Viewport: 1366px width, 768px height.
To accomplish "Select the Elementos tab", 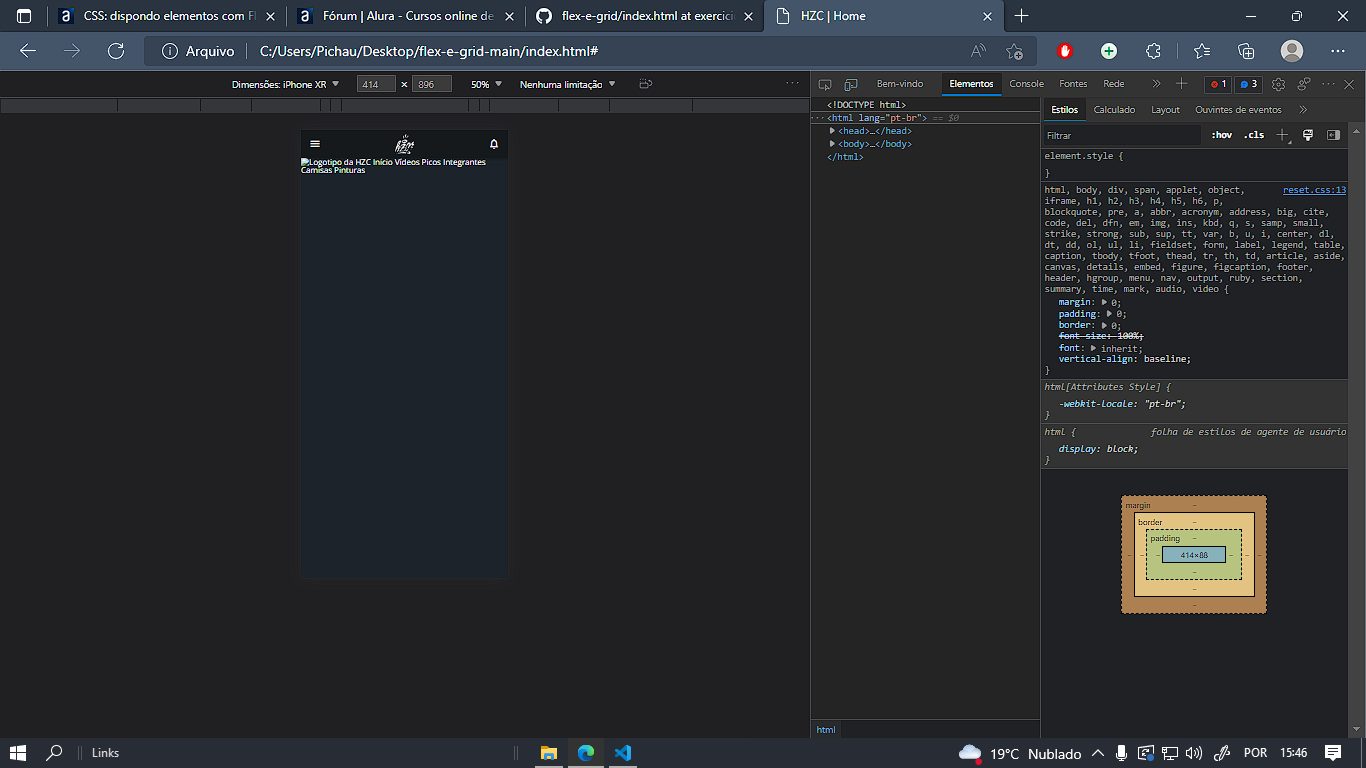I will click(x=971, y=84).
